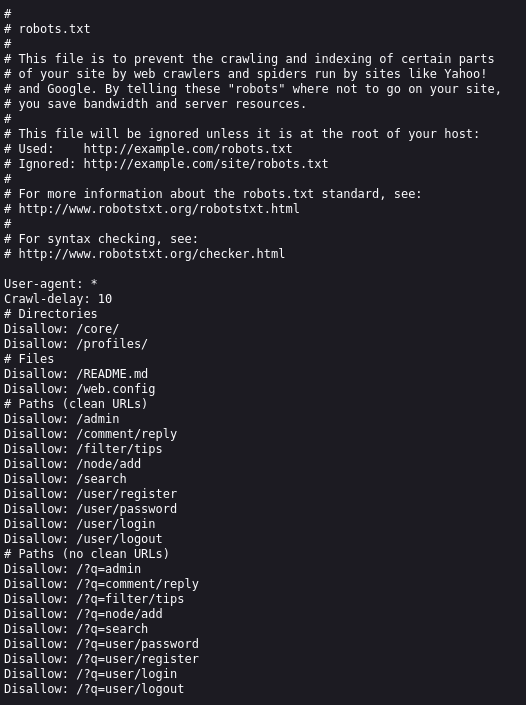526x705 pixels.
Task: Click the Disallow: /core/ line
Action: click(62, 329)
